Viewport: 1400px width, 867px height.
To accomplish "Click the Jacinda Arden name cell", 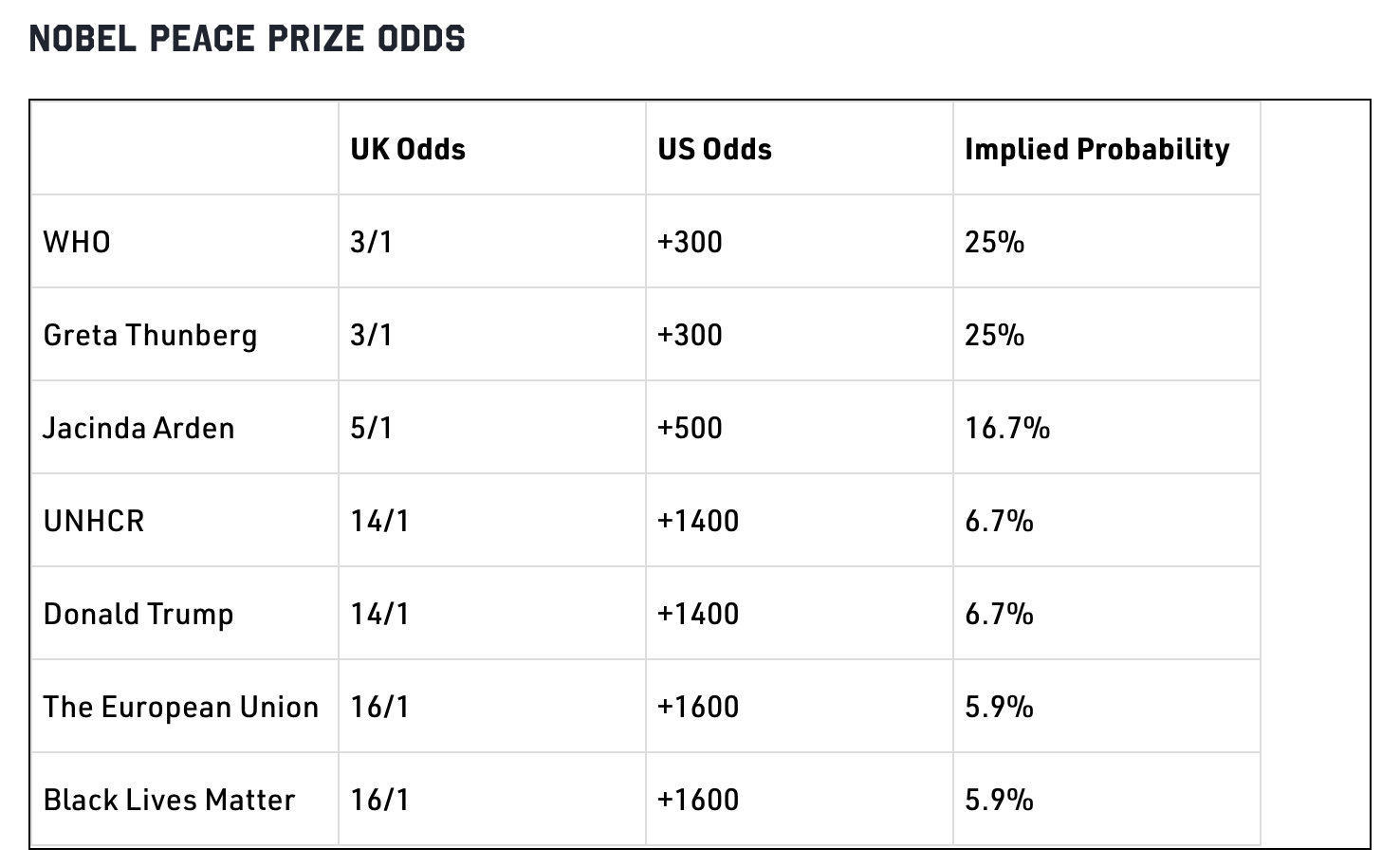I will click(x=138, y=428).
